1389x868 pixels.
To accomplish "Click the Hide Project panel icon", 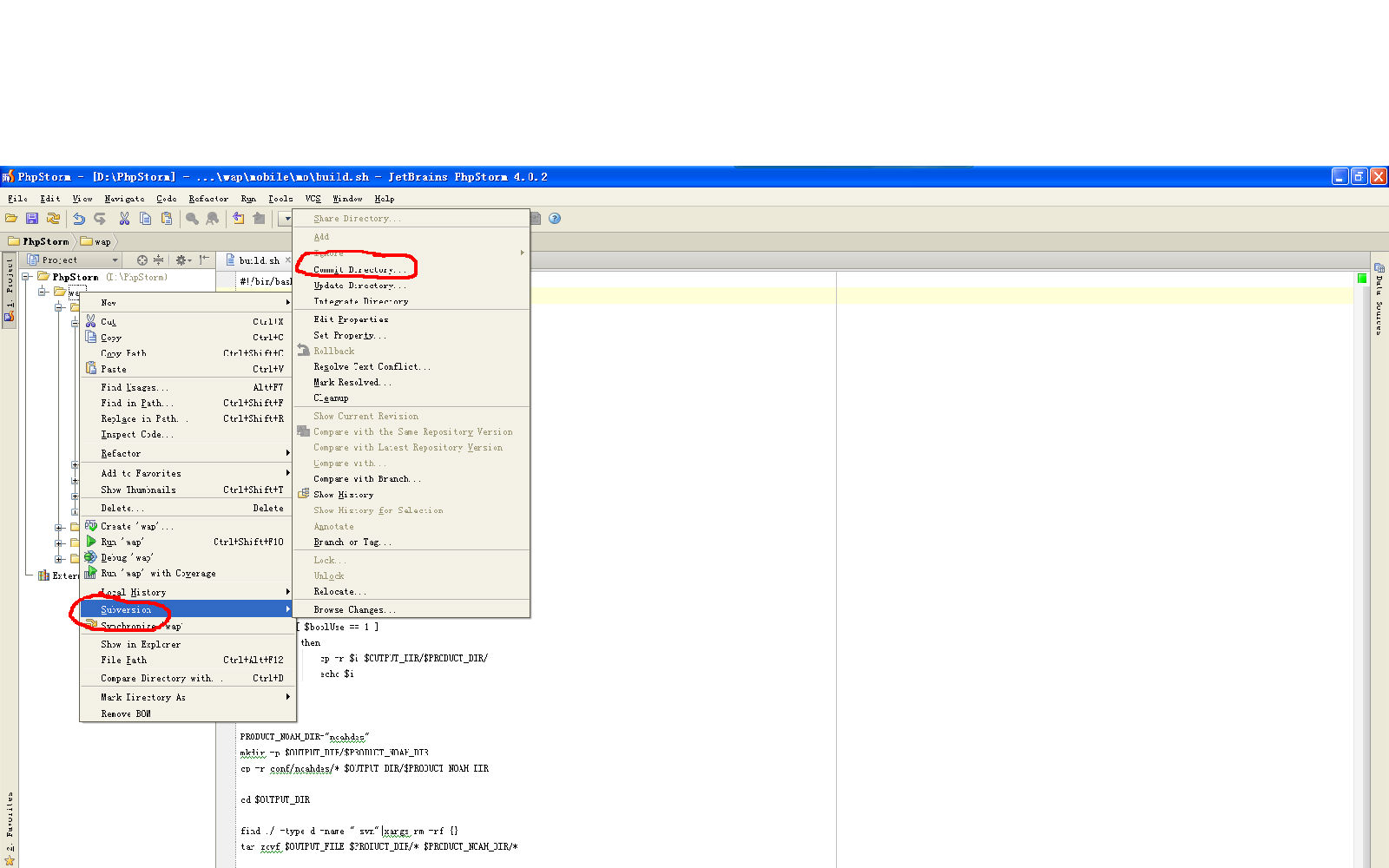I will [x=204, y=260].
